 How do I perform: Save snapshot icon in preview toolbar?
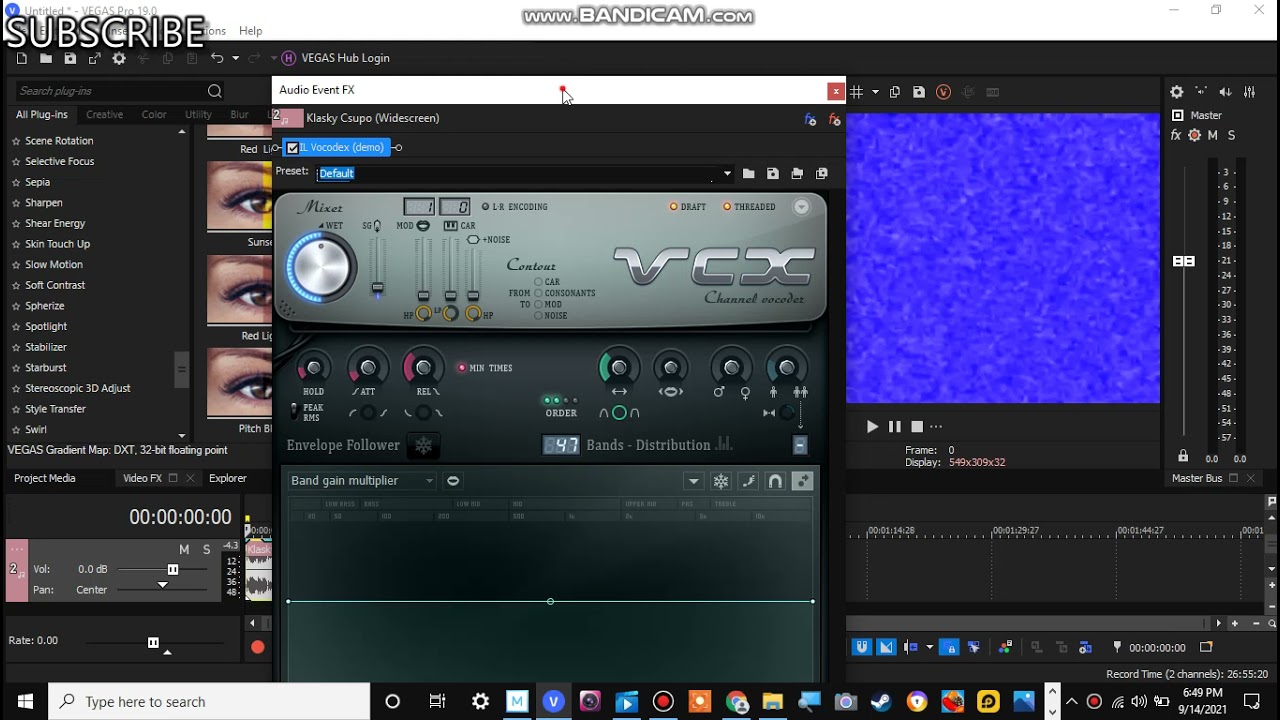[x=919, y=92]
